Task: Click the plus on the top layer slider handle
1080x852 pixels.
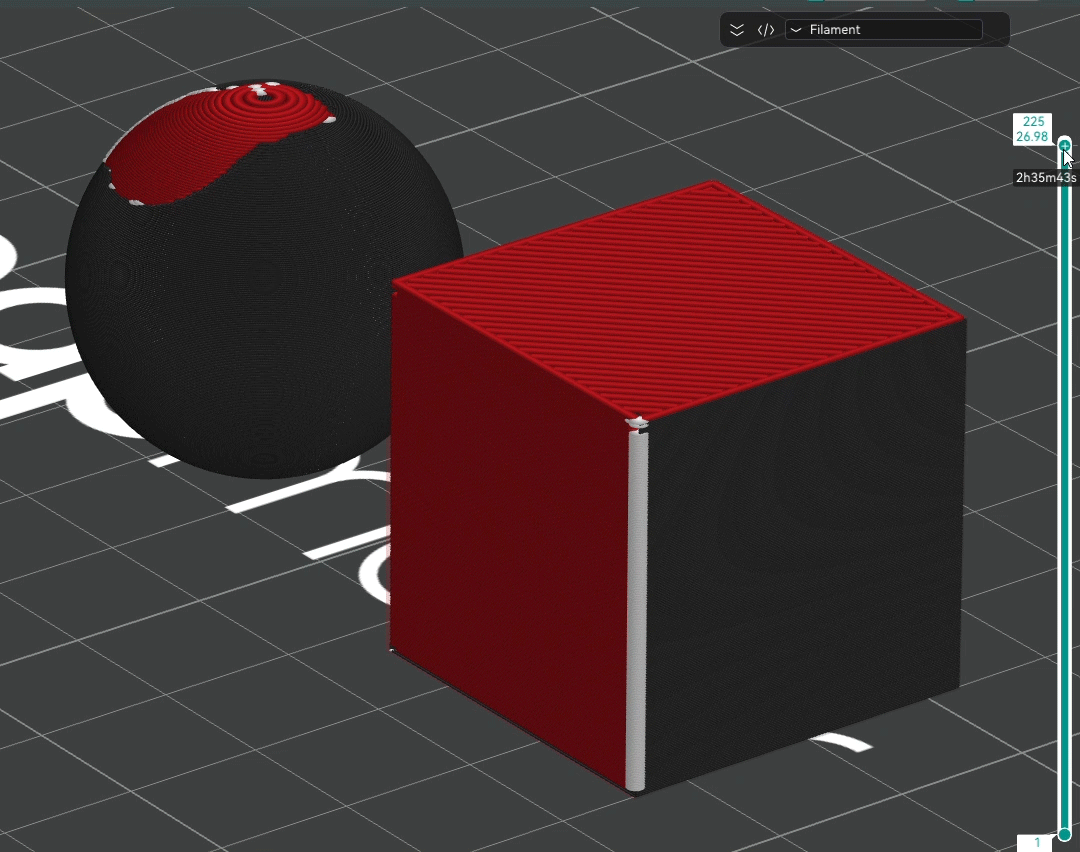Action: point(1065,145)
